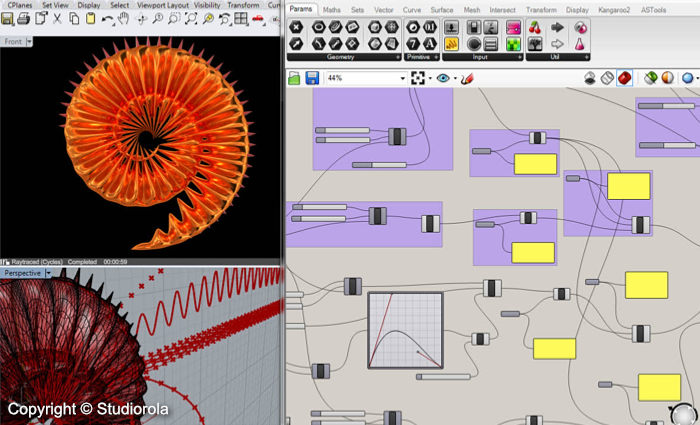The width and height of the screenshot is (700, 425).
Task: Open the 44% zoom level dropdown
Action: [402, 79]
